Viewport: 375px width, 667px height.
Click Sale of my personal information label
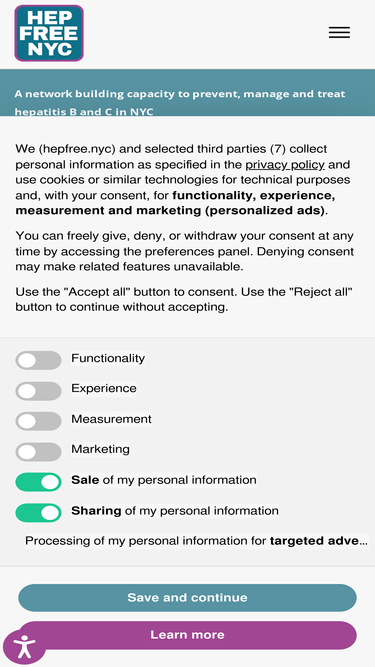164,480
